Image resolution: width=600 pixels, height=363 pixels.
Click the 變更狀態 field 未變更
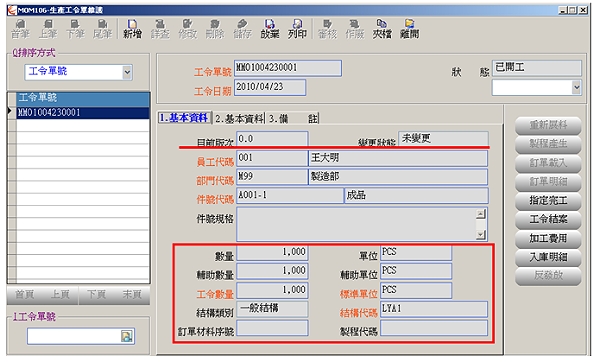tap(443, 138)
